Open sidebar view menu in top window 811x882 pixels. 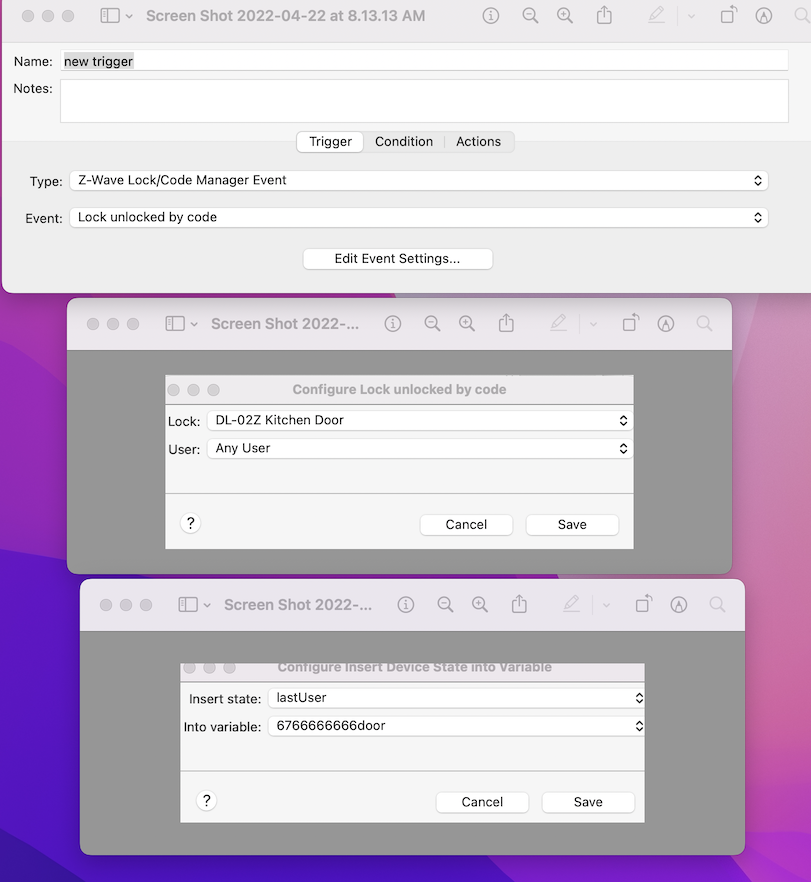click(110, 16)
